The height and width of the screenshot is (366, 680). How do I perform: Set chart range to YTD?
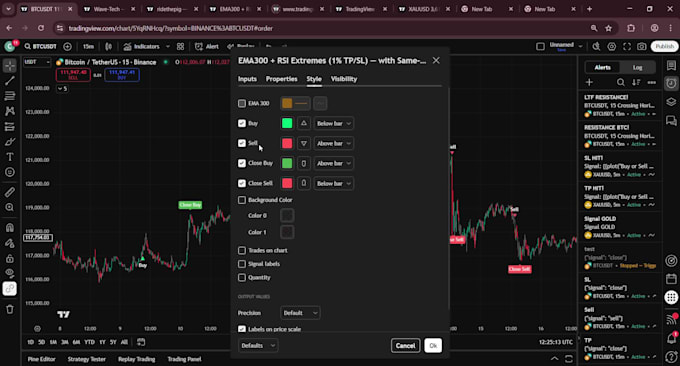tap(89, 342)
